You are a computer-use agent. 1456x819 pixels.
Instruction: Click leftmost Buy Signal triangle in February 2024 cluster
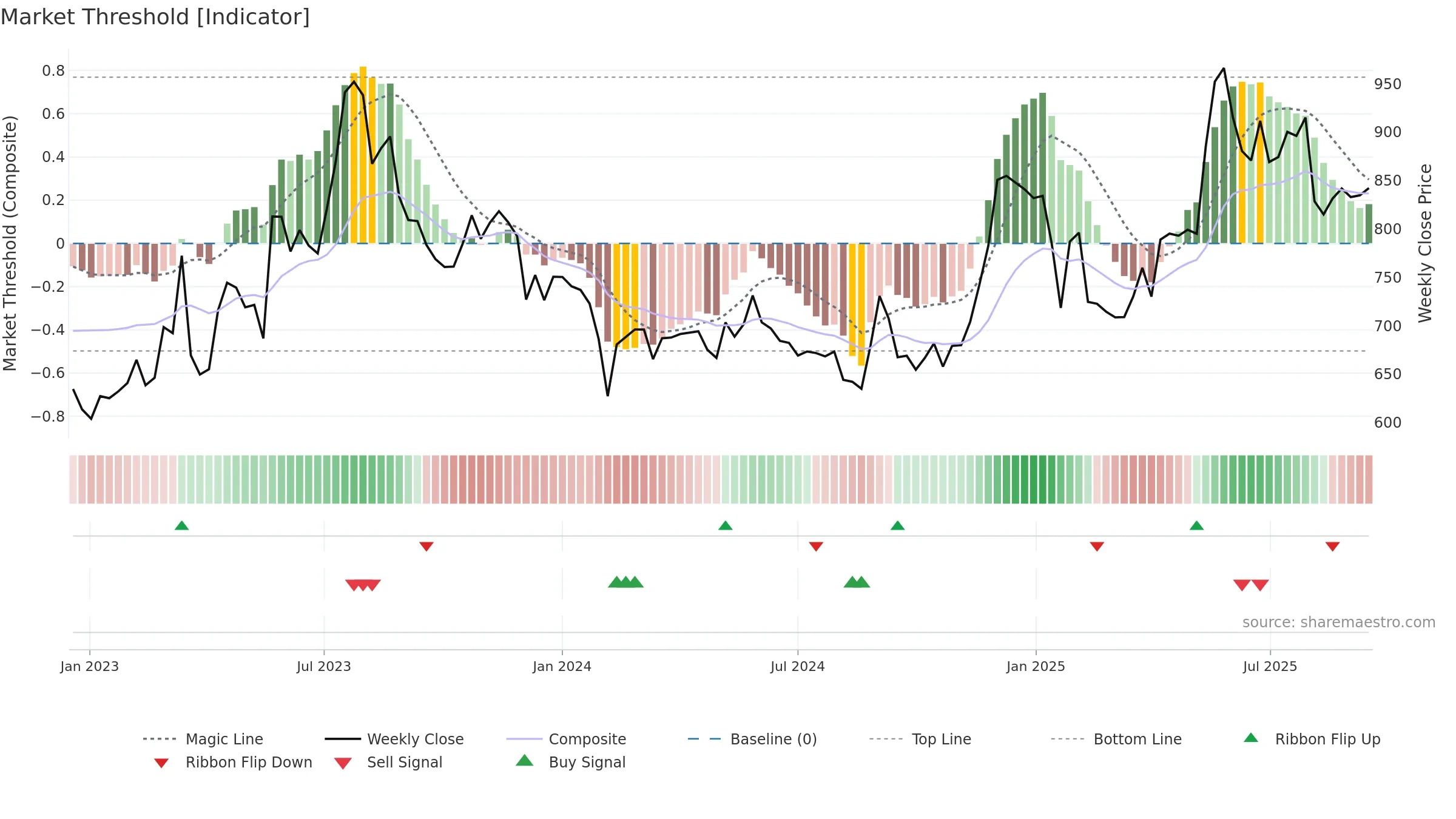click(x=616, y=582)
